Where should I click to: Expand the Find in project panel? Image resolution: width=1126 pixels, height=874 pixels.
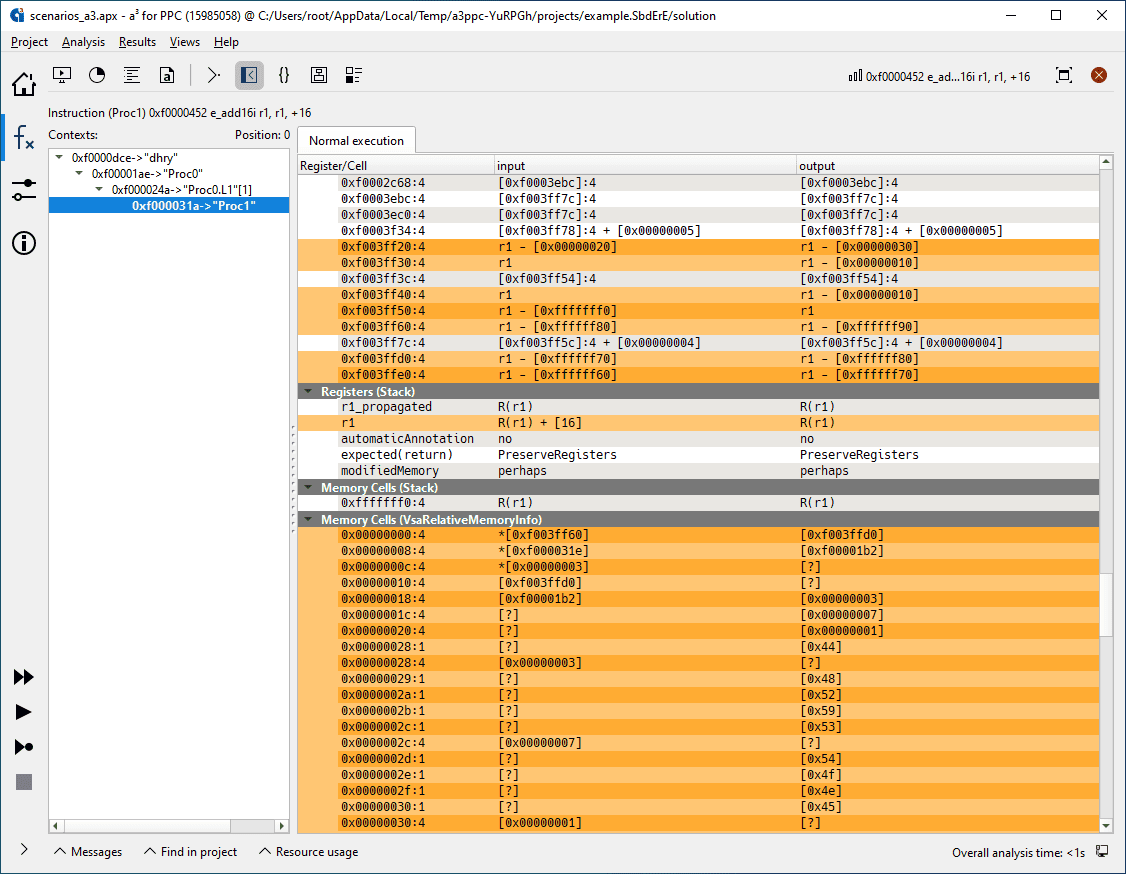(190, 852)
